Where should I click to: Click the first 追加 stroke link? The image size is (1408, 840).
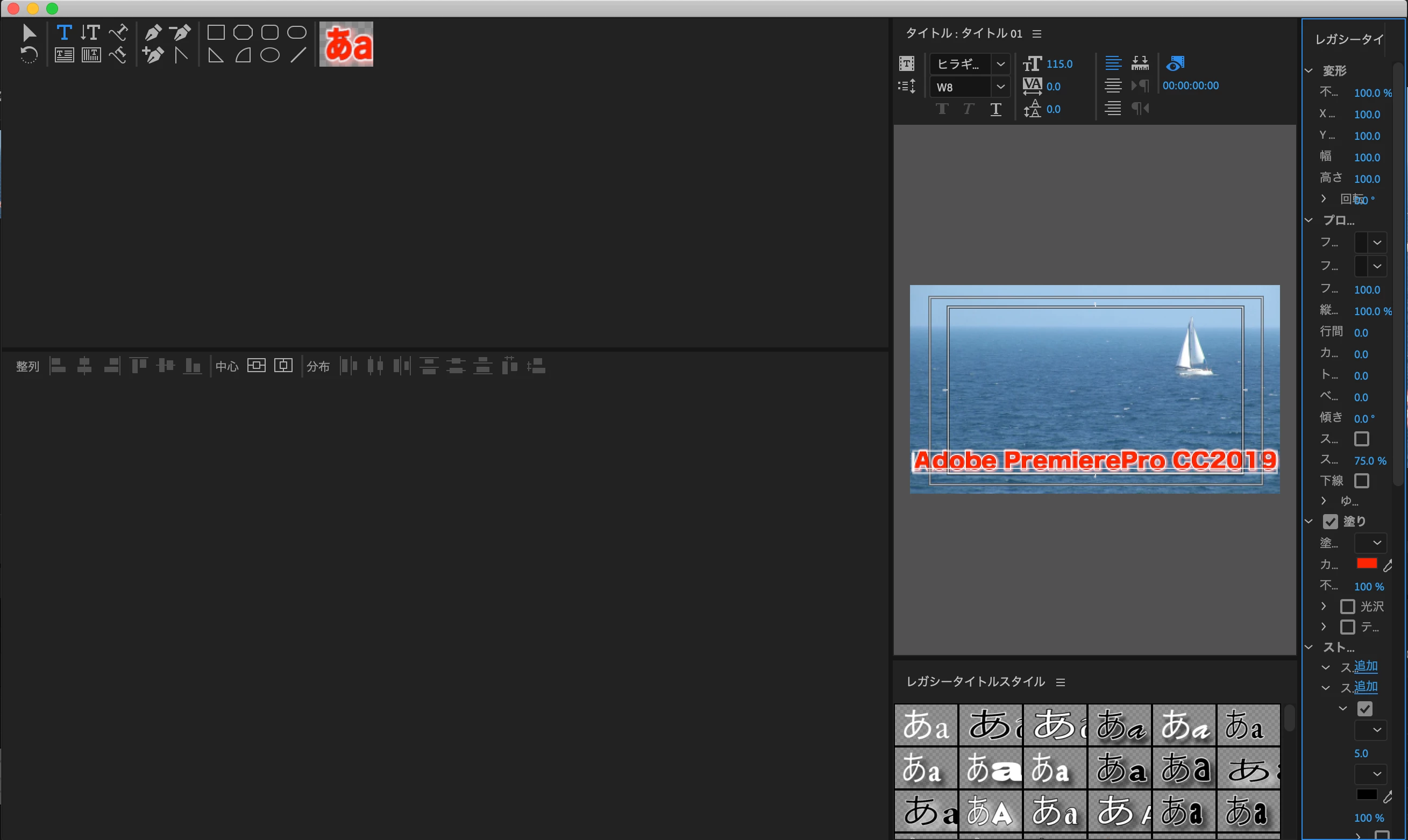click(1366, 667)
